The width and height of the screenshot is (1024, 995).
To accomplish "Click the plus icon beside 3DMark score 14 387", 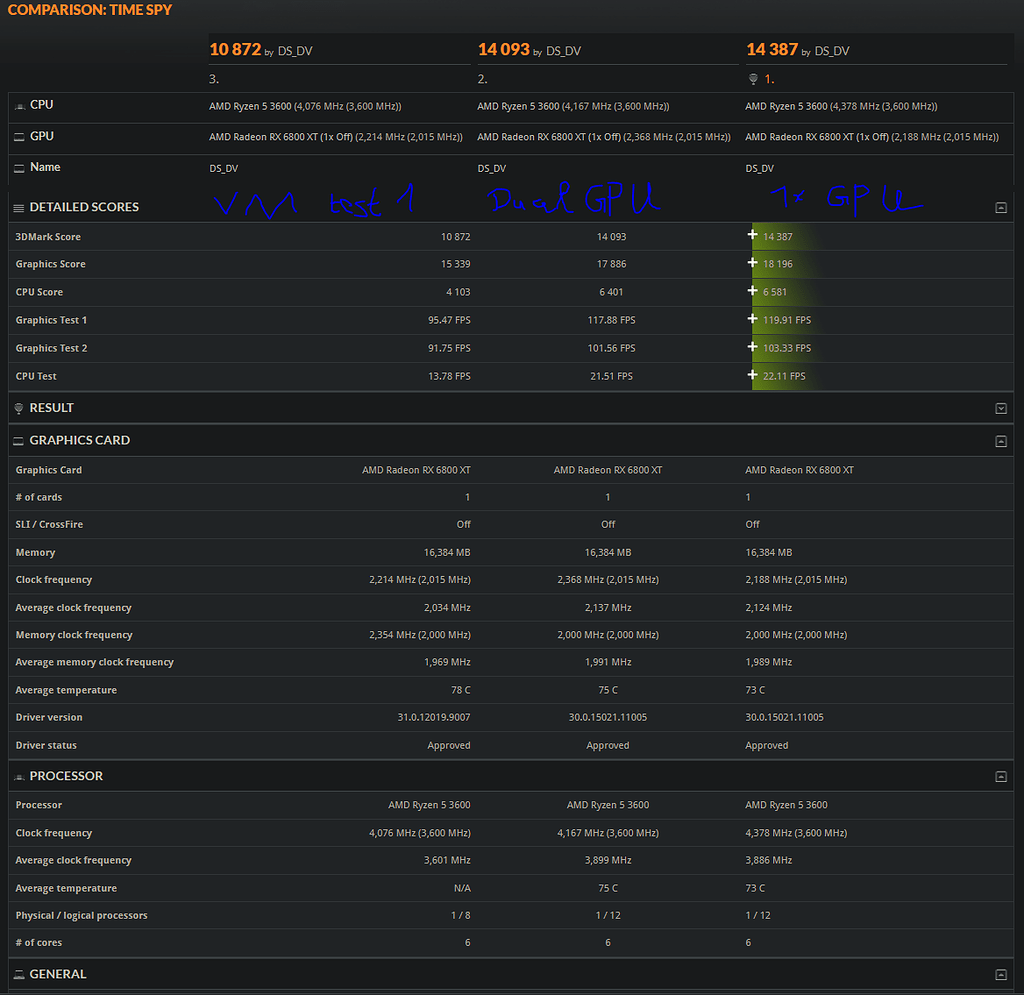I will click(752, 236).
